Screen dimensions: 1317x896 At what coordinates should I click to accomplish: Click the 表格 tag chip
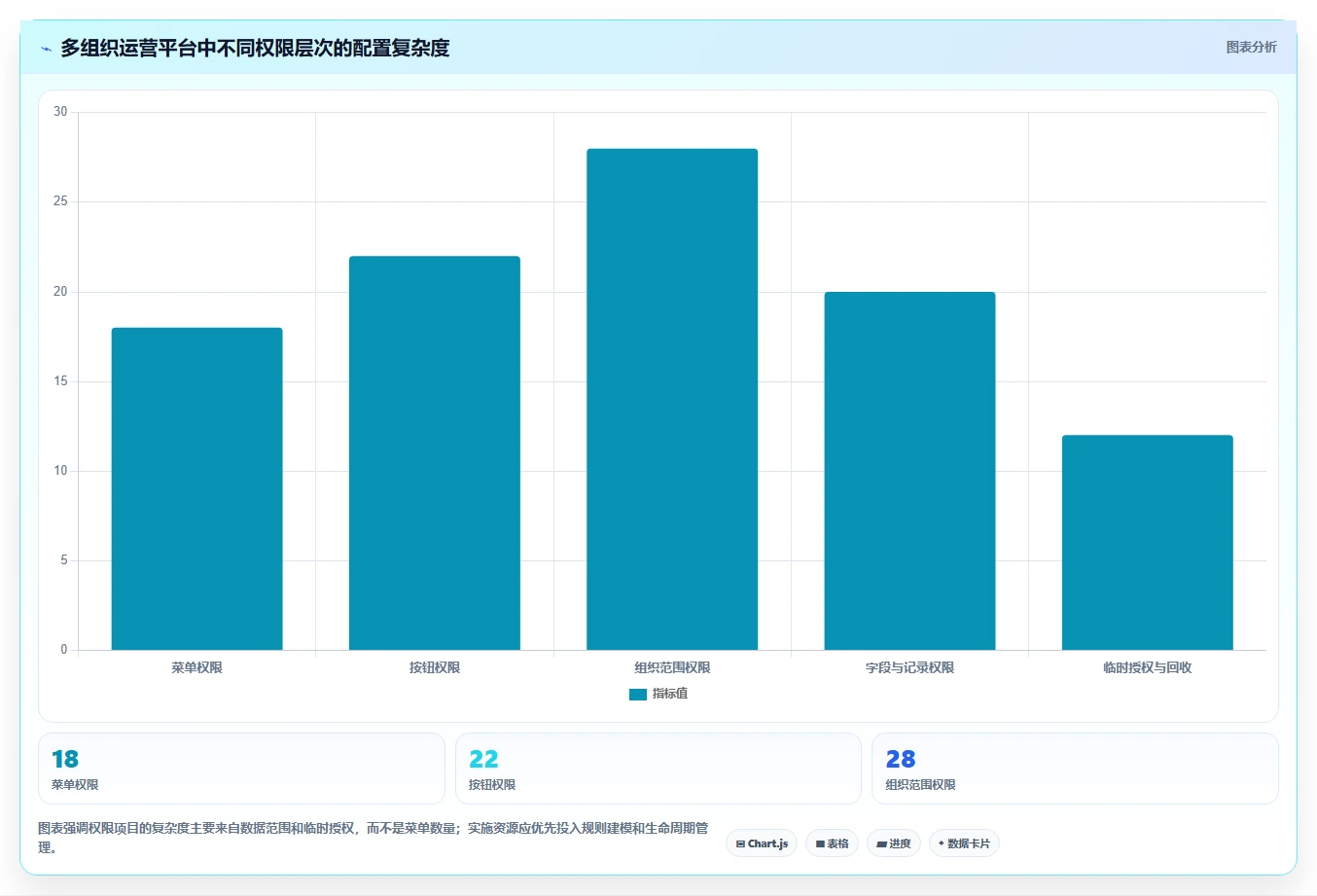pyautogui.click(x=832, y=843)
